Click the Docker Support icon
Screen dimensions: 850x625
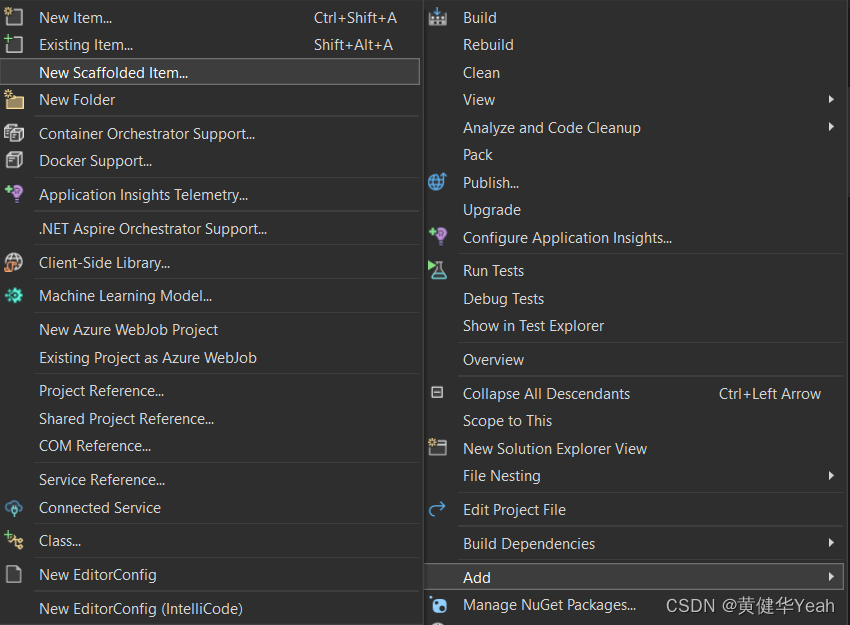pyautogui.click(x=14, y=160)
